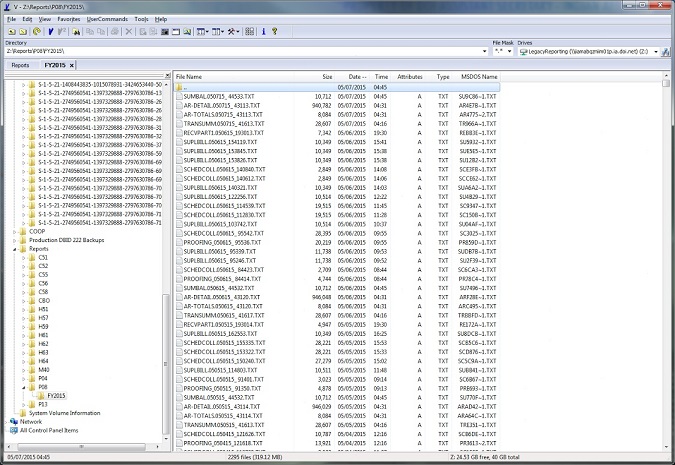Expand the COOP folder node
The width and height of the screenshot is (675, 465).
(14, 232)
